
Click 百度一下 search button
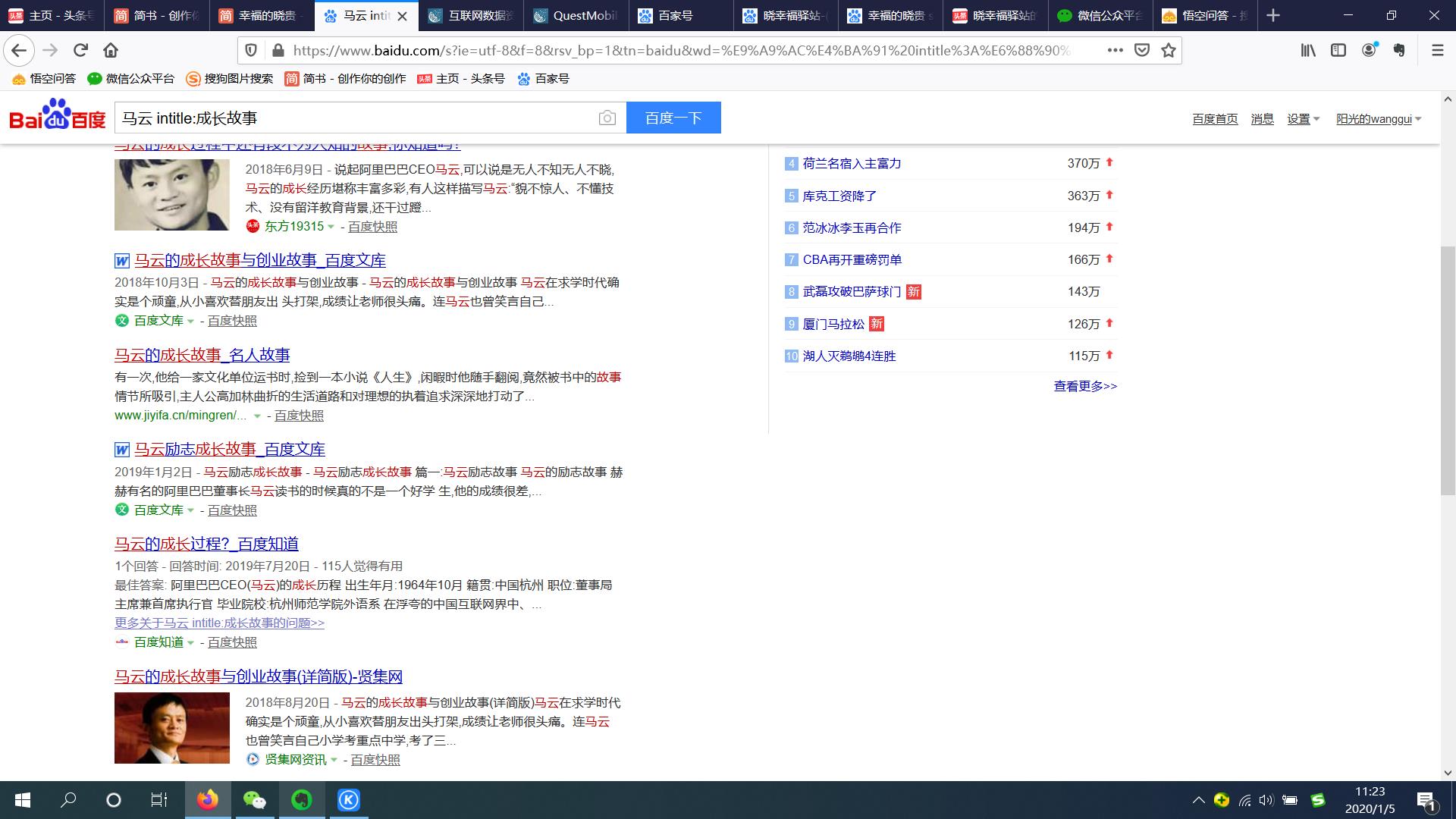coord(673,118)
